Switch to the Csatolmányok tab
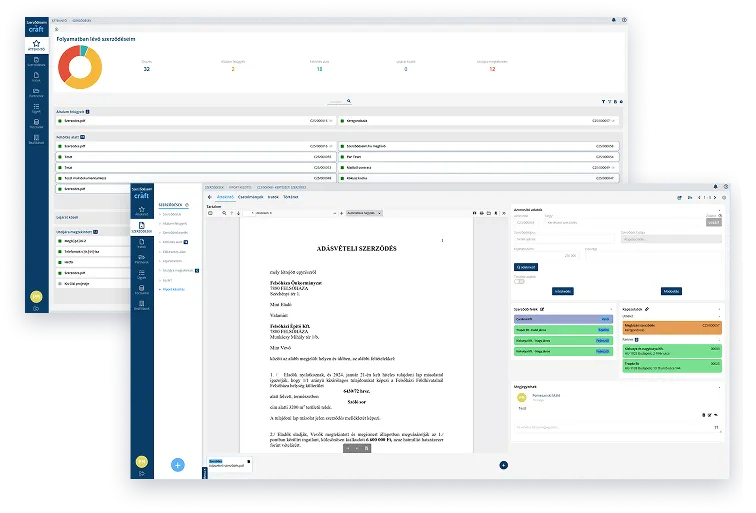This screenshot has width=756, height=513. pyautogui.click(x=249, y=197)
